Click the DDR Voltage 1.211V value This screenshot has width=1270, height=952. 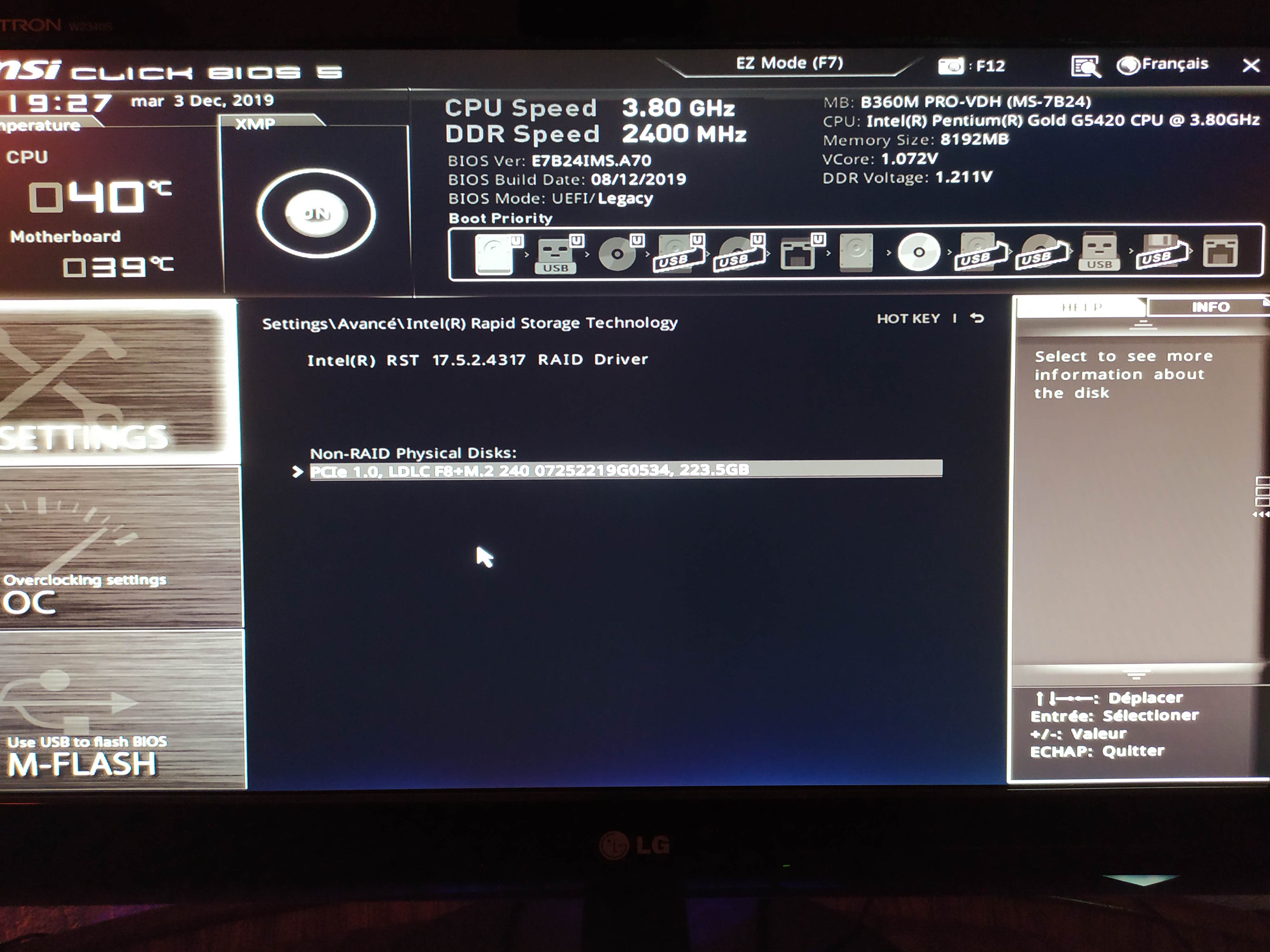pos(963,177)
